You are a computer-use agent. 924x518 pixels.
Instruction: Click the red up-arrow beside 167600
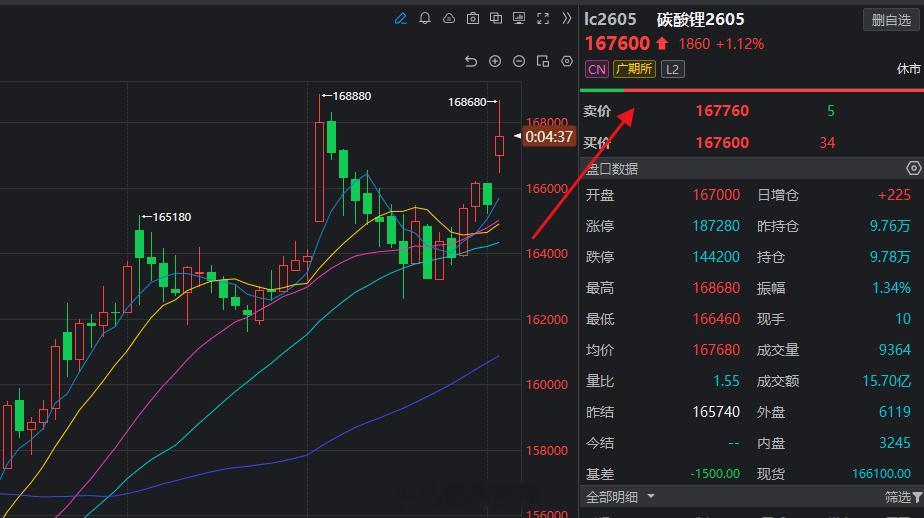pos(662,44)
